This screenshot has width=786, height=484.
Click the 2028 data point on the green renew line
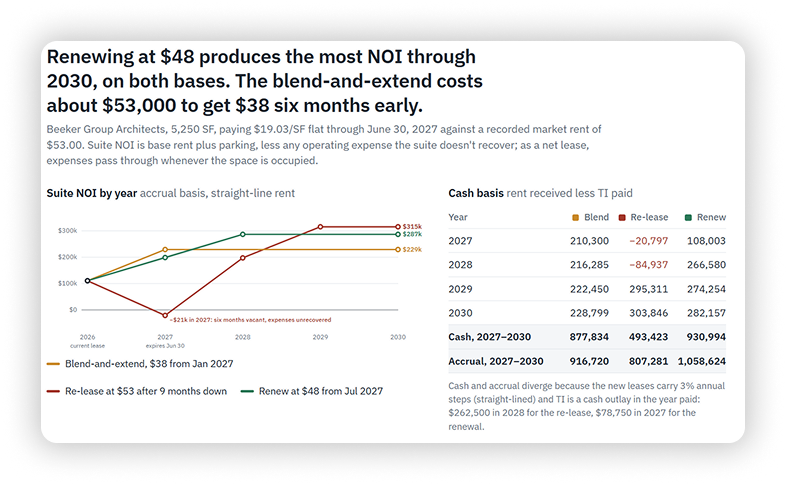[243, 234]
